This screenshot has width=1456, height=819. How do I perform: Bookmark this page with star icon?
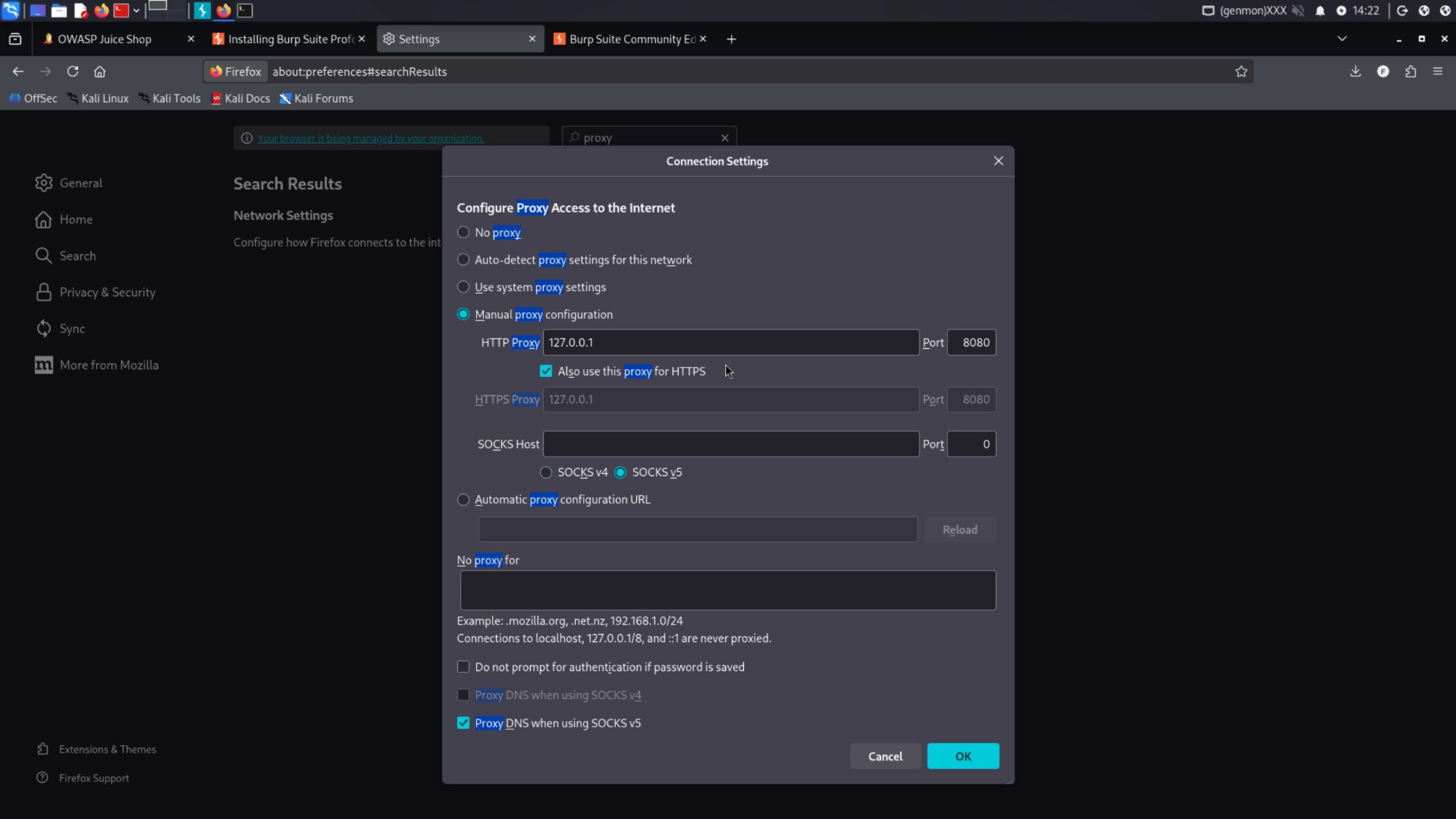pyautogui.click(x=1241, y=71)
